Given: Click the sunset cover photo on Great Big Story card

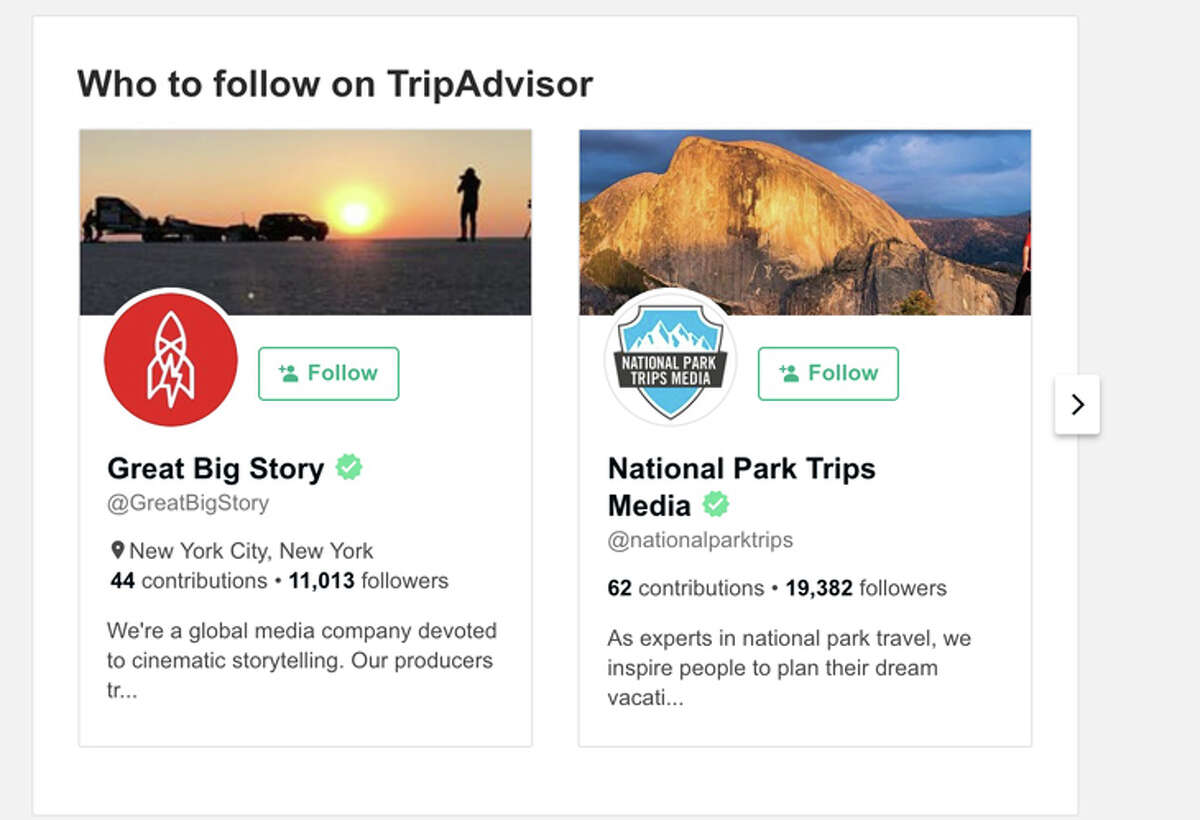Looking at the screenshot, I should (307, 200).
